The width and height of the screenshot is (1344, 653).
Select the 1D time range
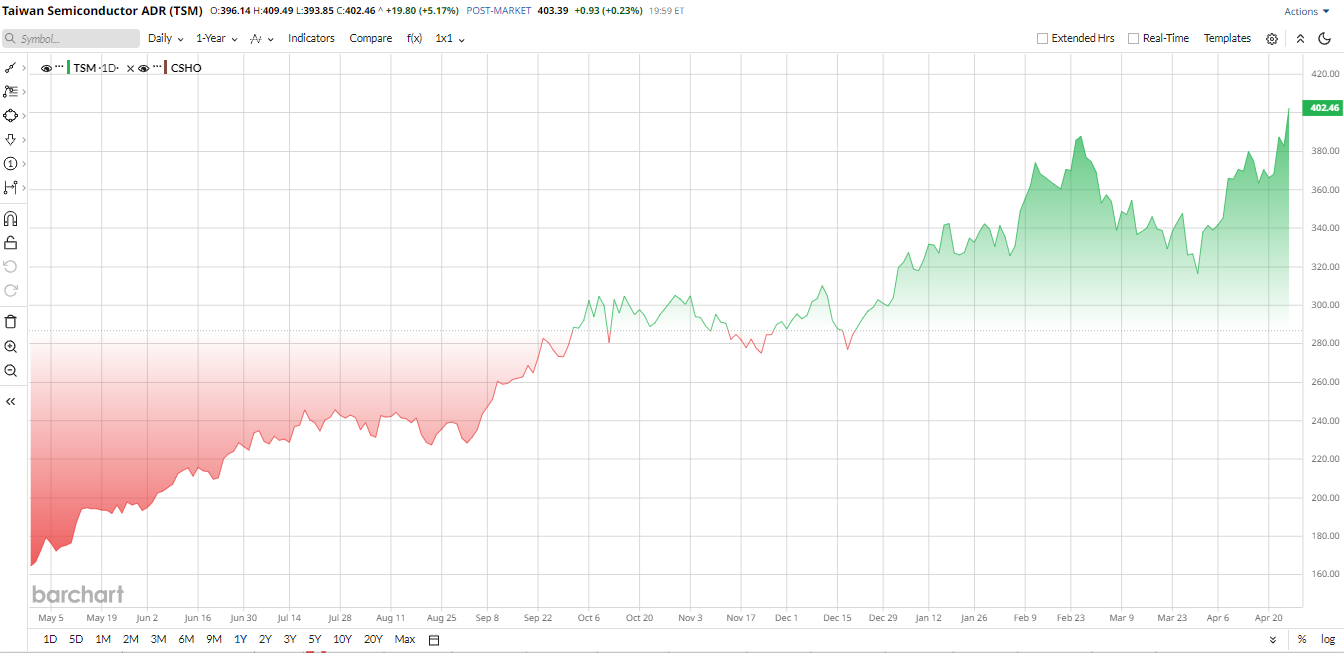[50, 640]
